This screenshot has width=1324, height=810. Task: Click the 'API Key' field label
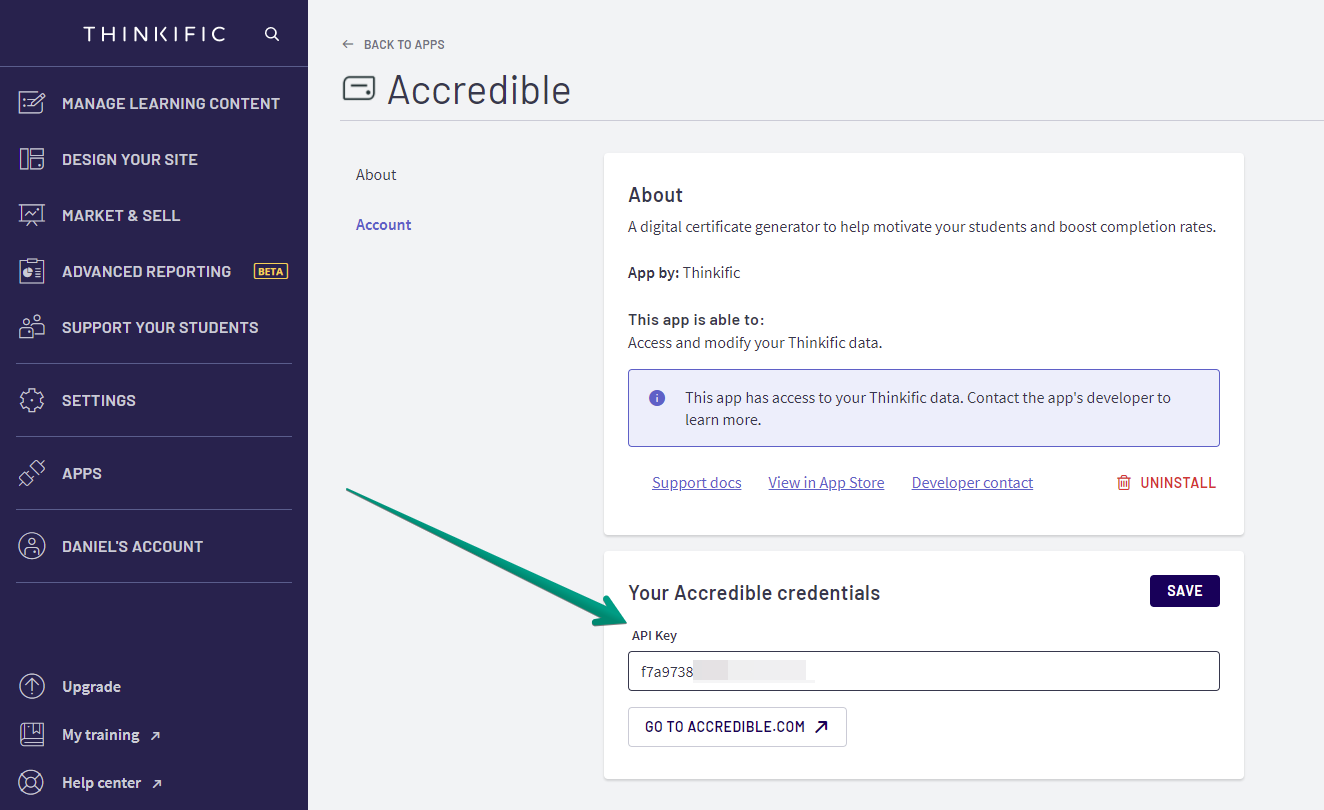pyautogui.click(x=654, y=636)
